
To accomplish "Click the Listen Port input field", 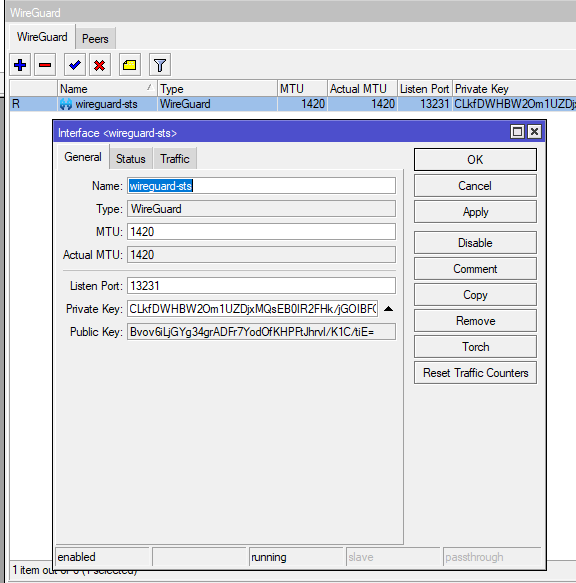I will [x=261, y=286].
